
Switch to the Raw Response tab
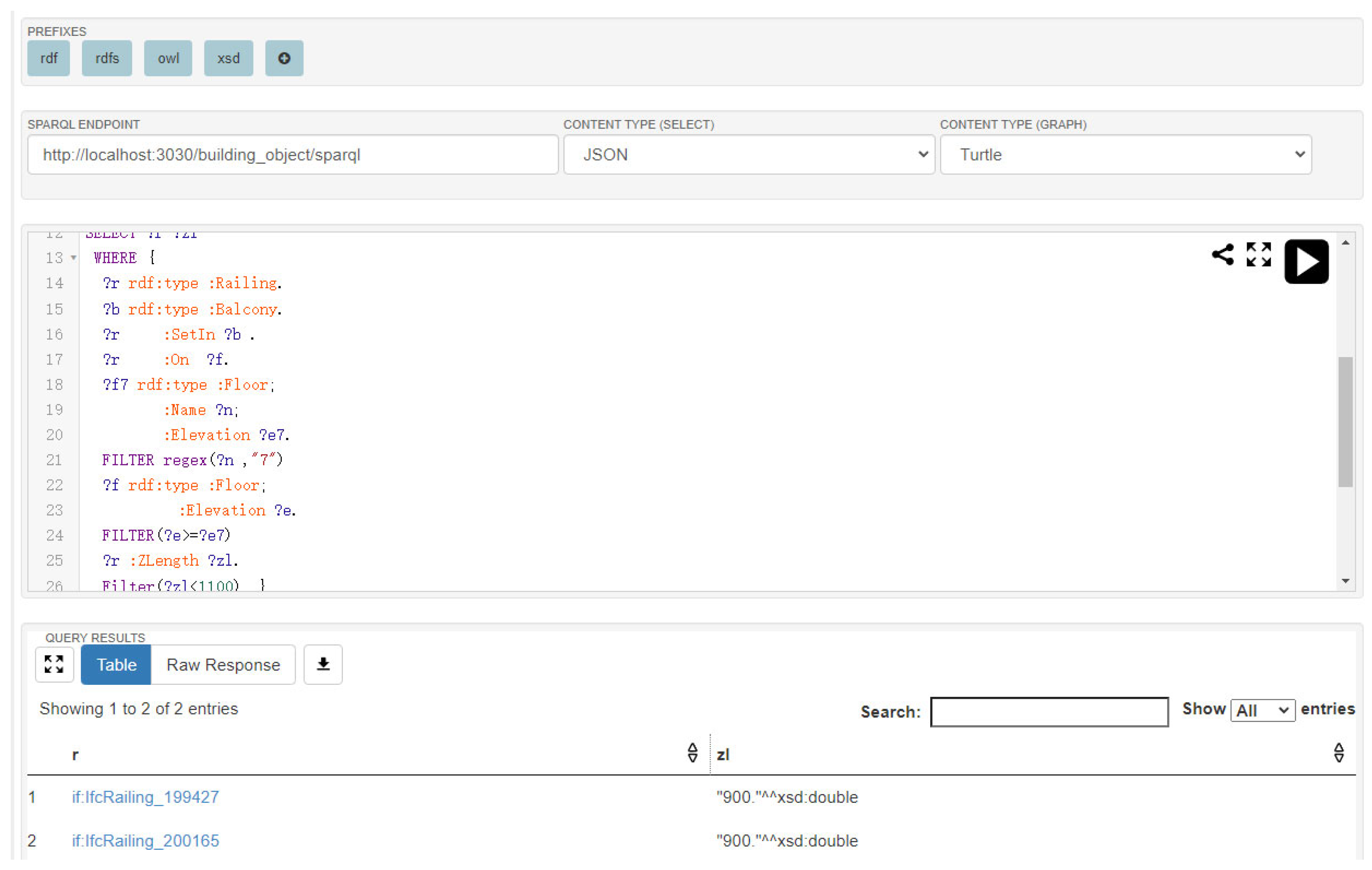click(223, 664)
